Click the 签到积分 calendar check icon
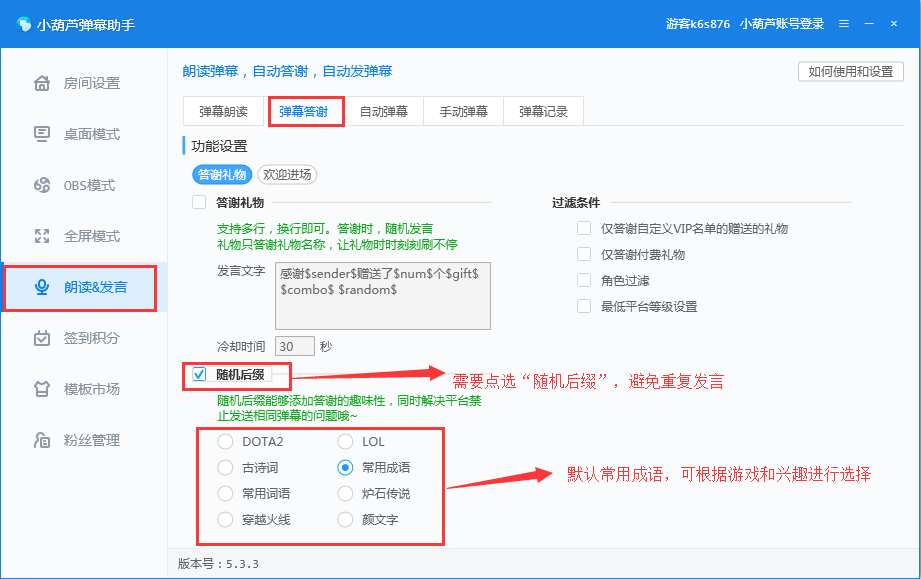Screen dimensions: 921x579 tap(42, 338)
